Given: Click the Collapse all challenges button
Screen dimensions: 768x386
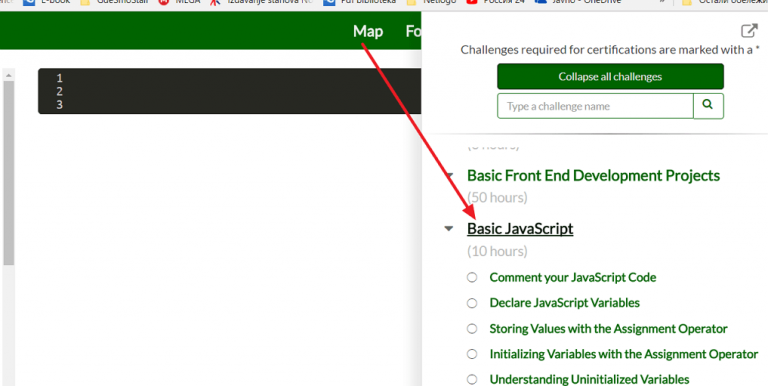Looking at the screenshot, I should coord(610,76).
